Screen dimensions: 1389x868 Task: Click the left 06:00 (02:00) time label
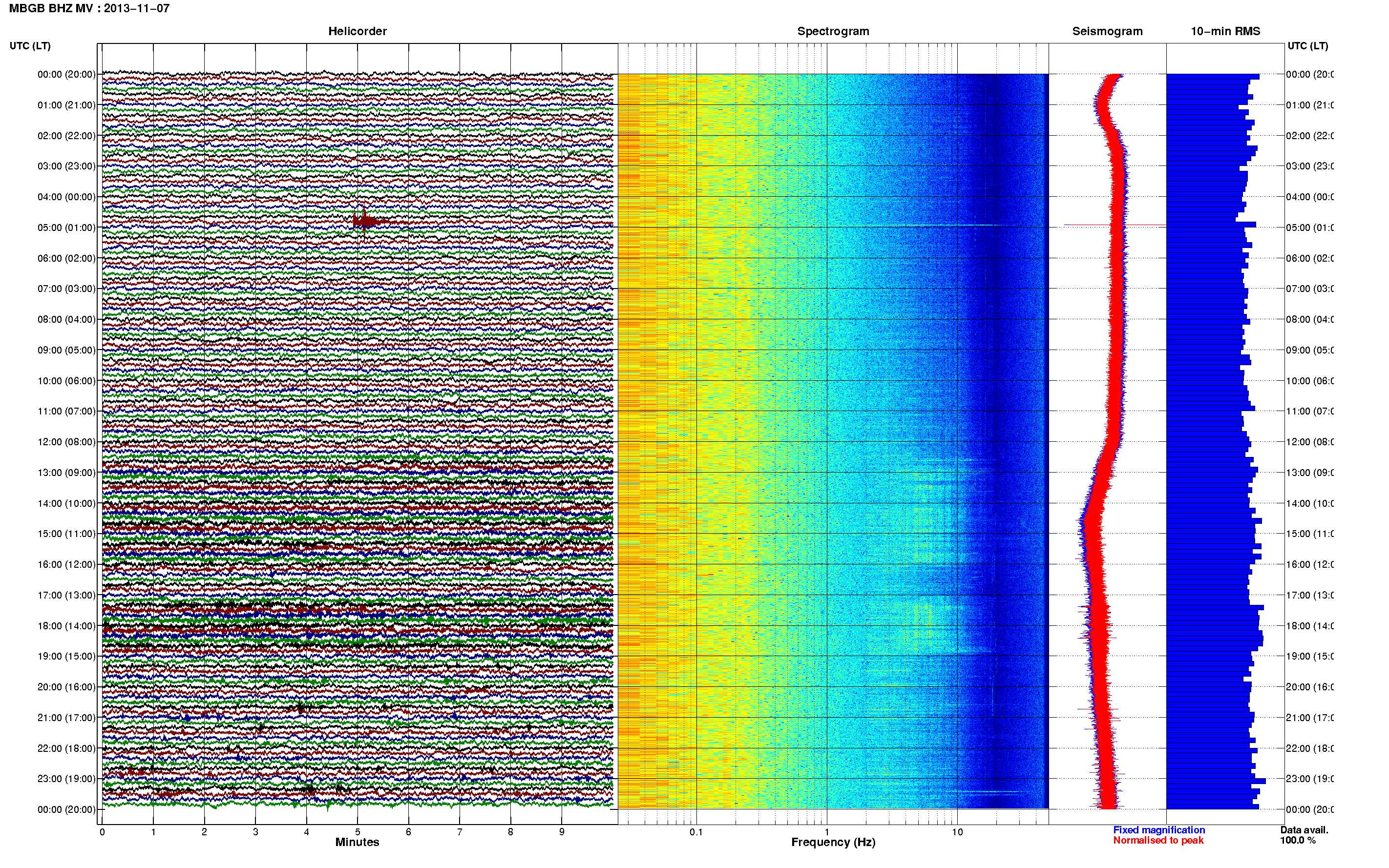[66, 258]
